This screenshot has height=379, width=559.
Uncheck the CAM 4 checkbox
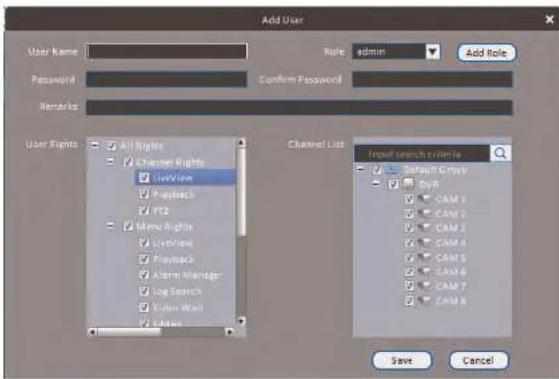click(409, 243)
